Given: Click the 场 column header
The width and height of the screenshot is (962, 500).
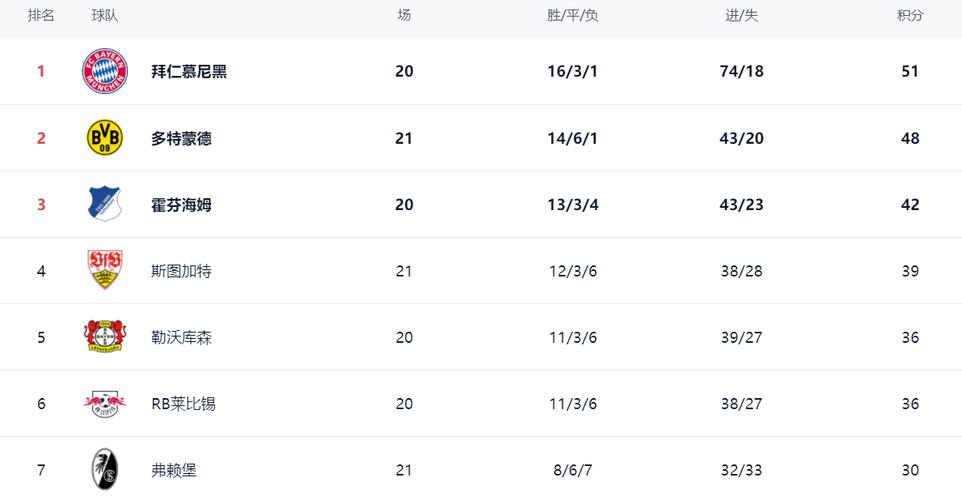Looking at the screenshot, I should click(x=404, y=16).
